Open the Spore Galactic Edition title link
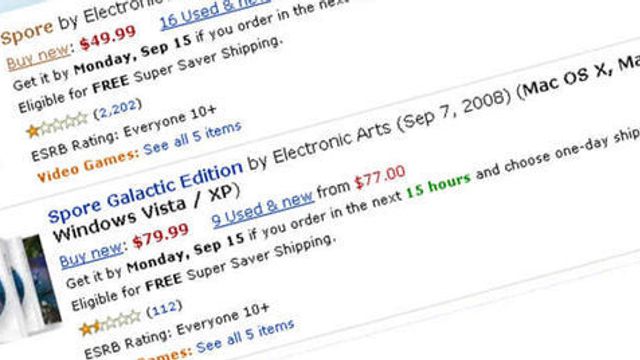The width and height of the screenshot is (640, 360). pos(145,192)
